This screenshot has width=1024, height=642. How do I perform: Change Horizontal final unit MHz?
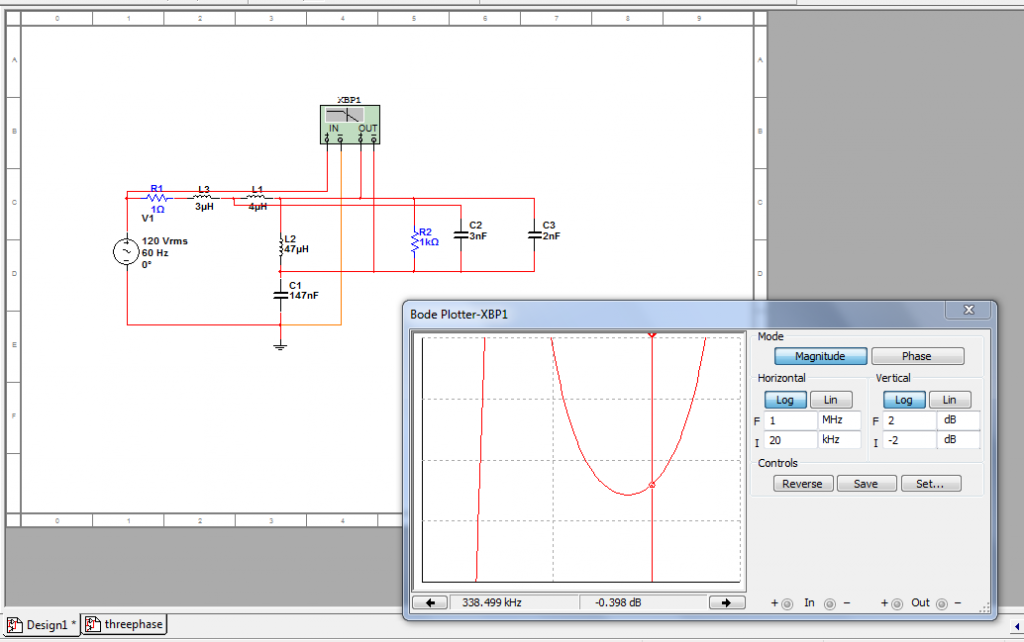tap(839, 420)
